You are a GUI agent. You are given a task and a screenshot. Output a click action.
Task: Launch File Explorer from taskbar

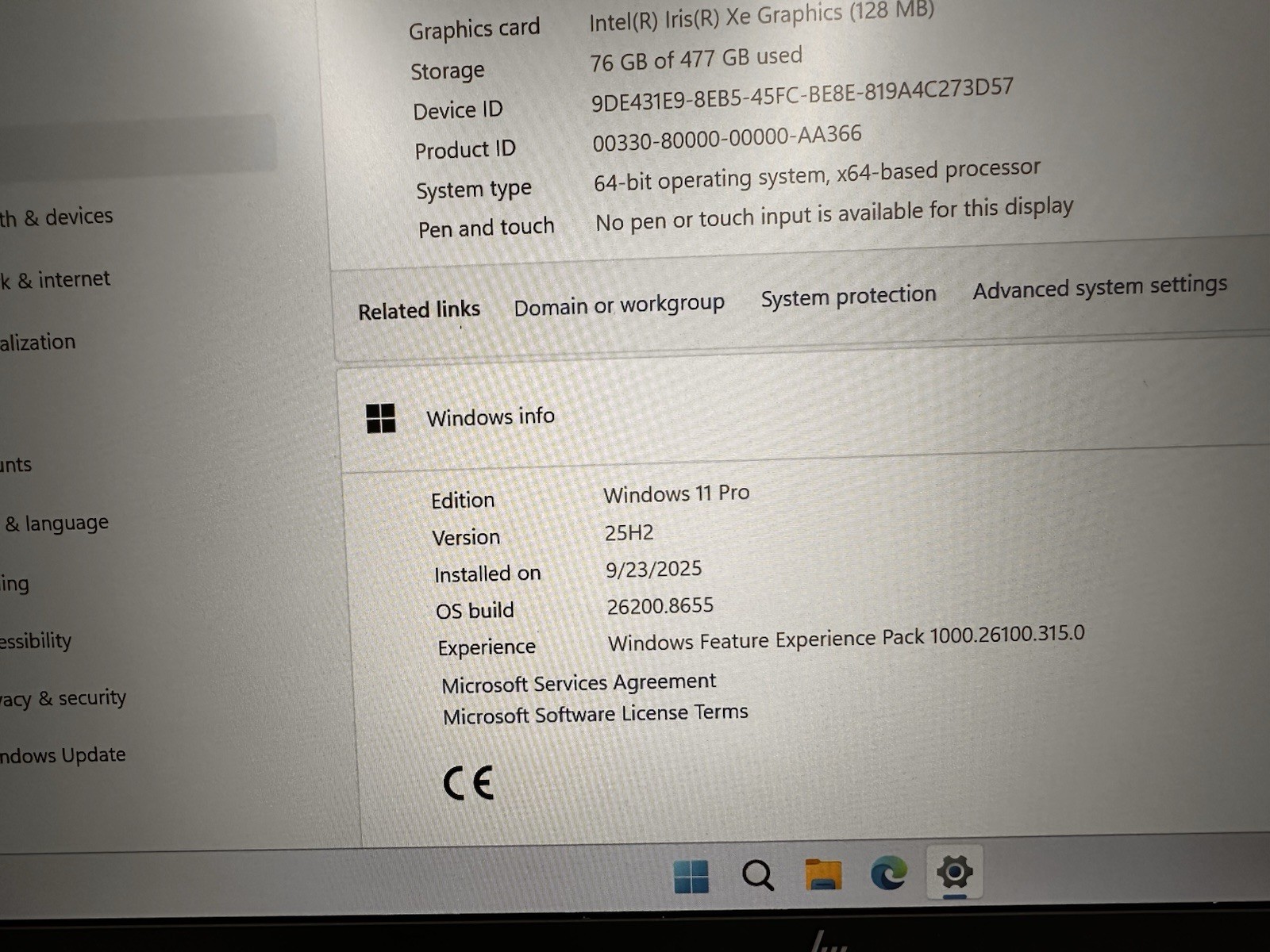[x=823, y=874]
